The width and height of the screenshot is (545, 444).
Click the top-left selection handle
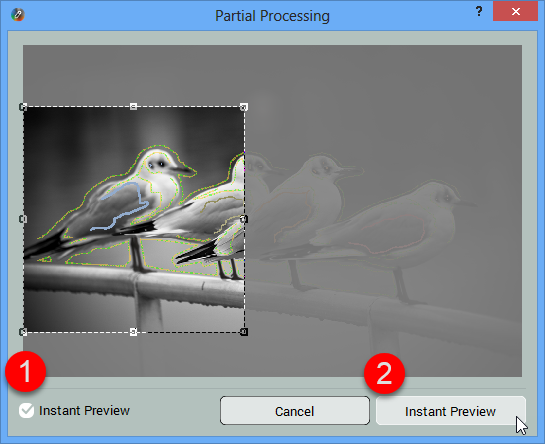23,107
